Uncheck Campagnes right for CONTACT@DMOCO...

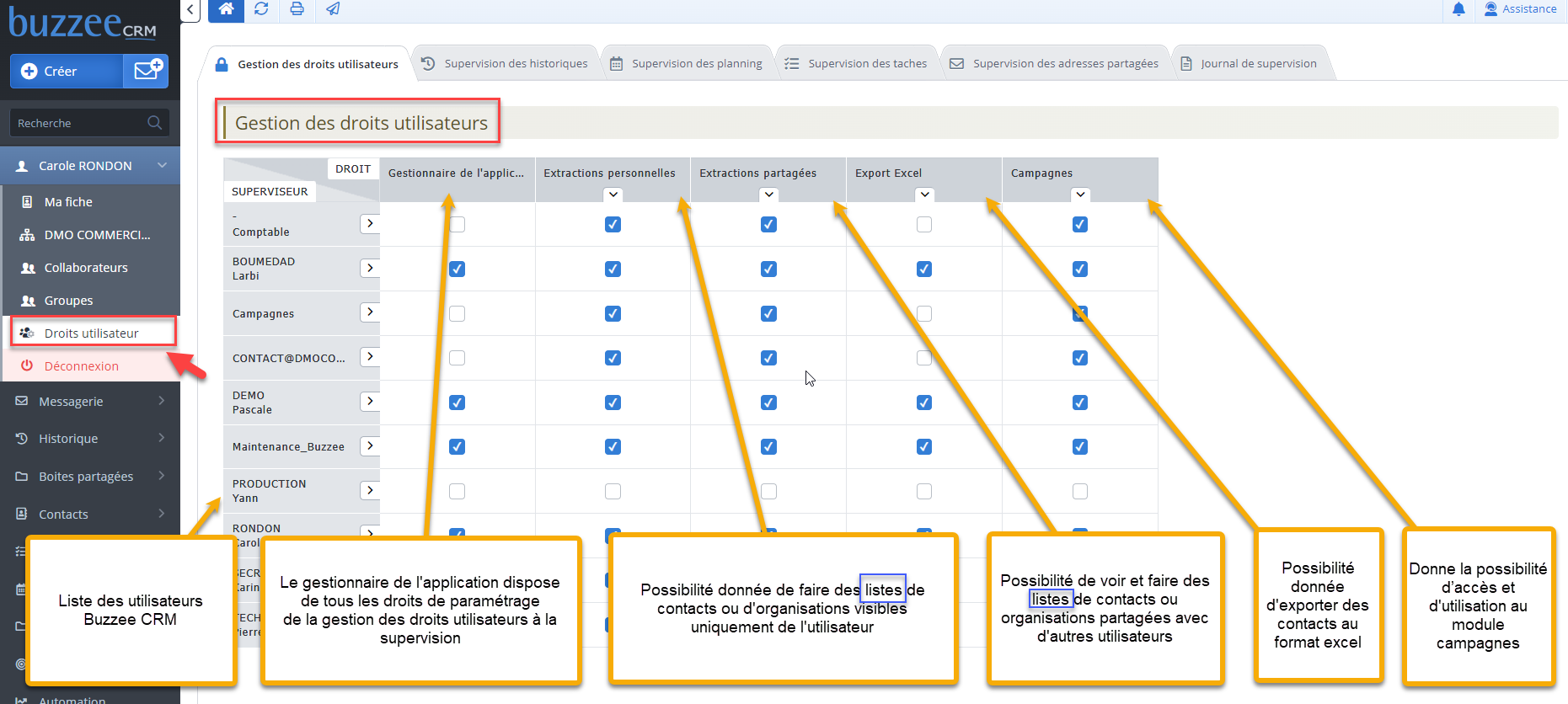(x=1080, y=358)
